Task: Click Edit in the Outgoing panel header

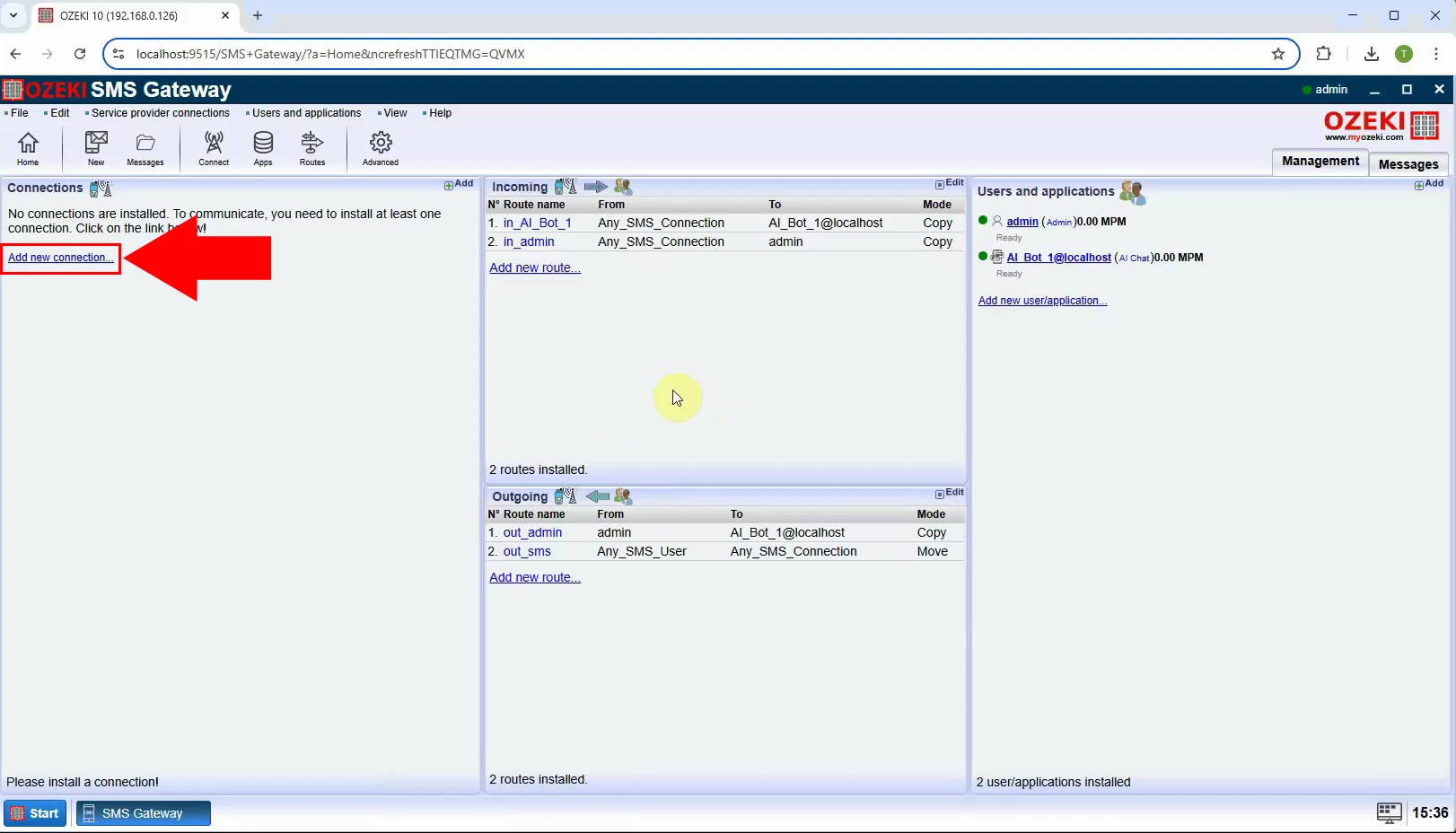Action: point(950,493)
